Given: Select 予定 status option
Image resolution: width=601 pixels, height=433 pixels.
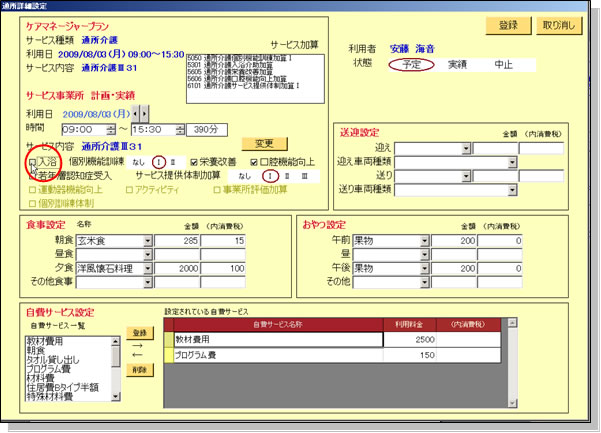Looking at the screenshot, I should (x=411, y=65).
